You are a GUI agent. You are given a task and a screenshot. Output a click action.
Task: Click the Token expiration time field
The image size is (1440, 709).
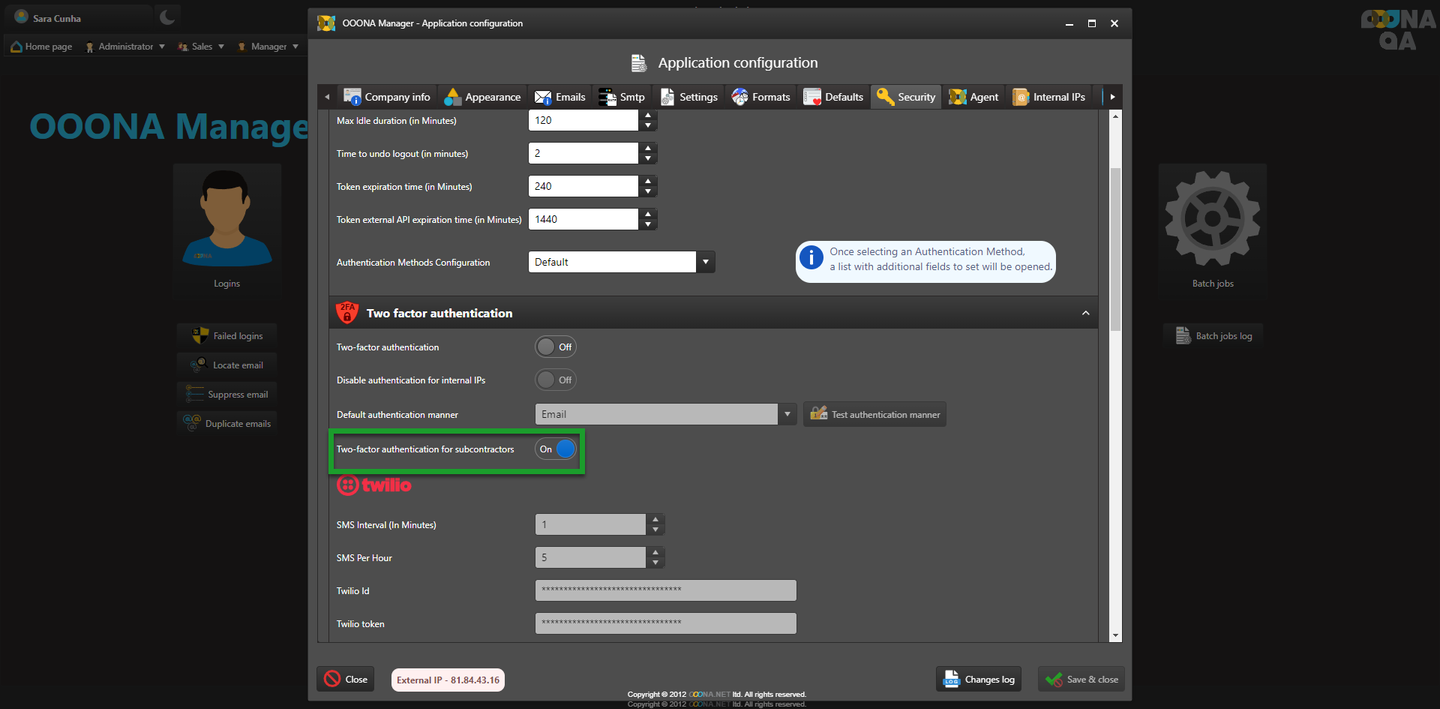583,186
